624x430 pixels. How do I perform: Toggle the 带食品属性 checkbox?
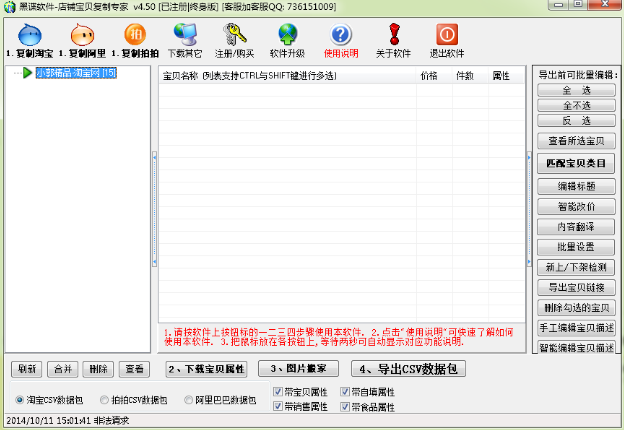pos(346,407)
